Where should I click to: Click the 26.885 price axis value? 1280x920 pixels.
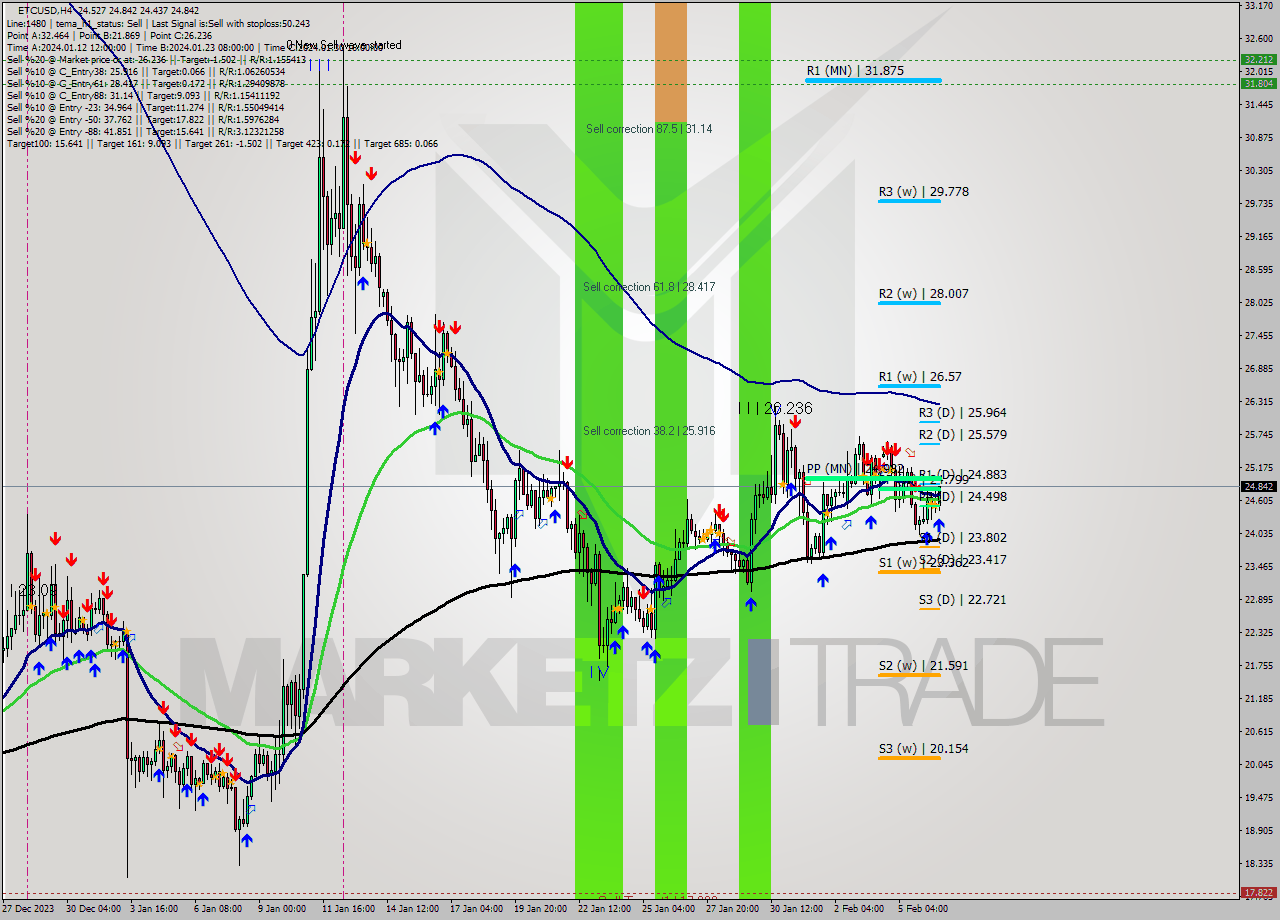(1259, 368)
